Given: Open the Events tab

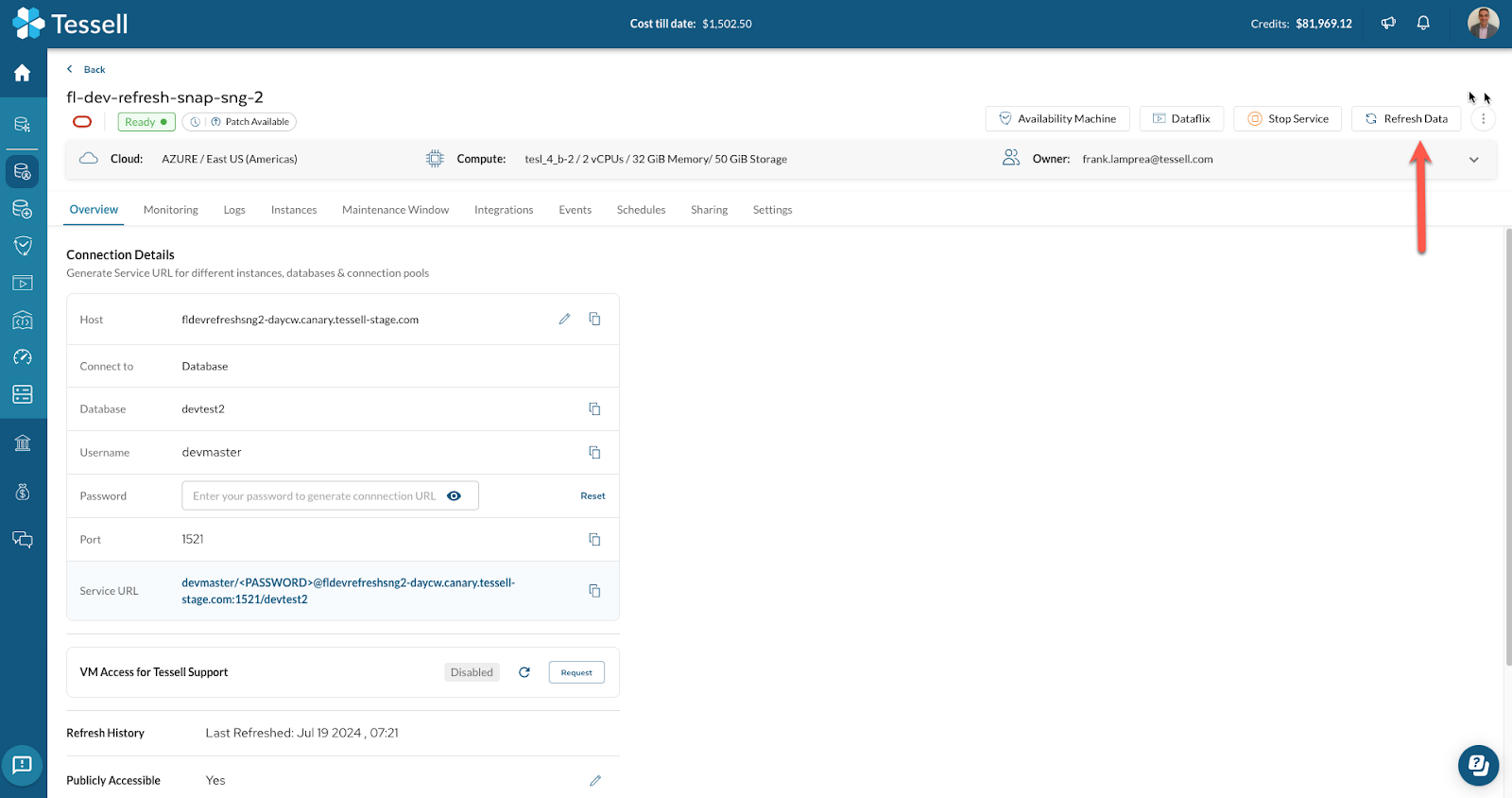Looking at the screenshot, I should [575, 210].
